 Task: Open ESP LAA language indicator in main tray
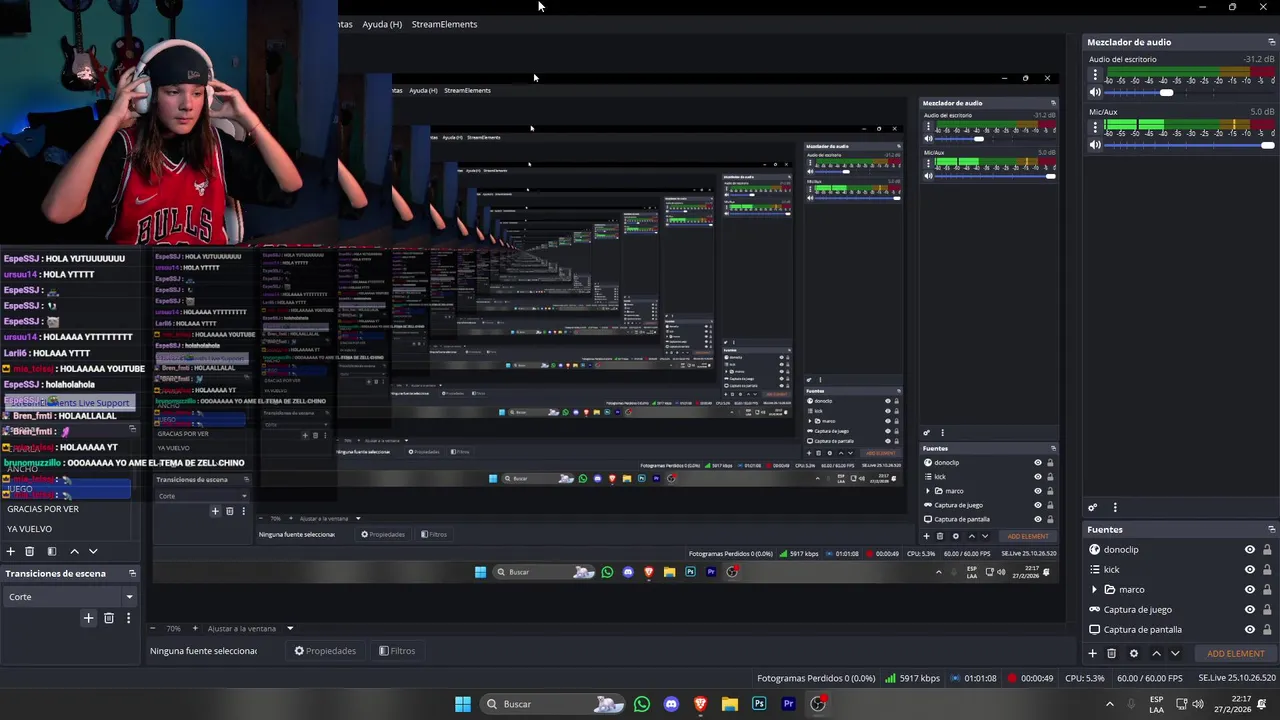click(1156, 704)
